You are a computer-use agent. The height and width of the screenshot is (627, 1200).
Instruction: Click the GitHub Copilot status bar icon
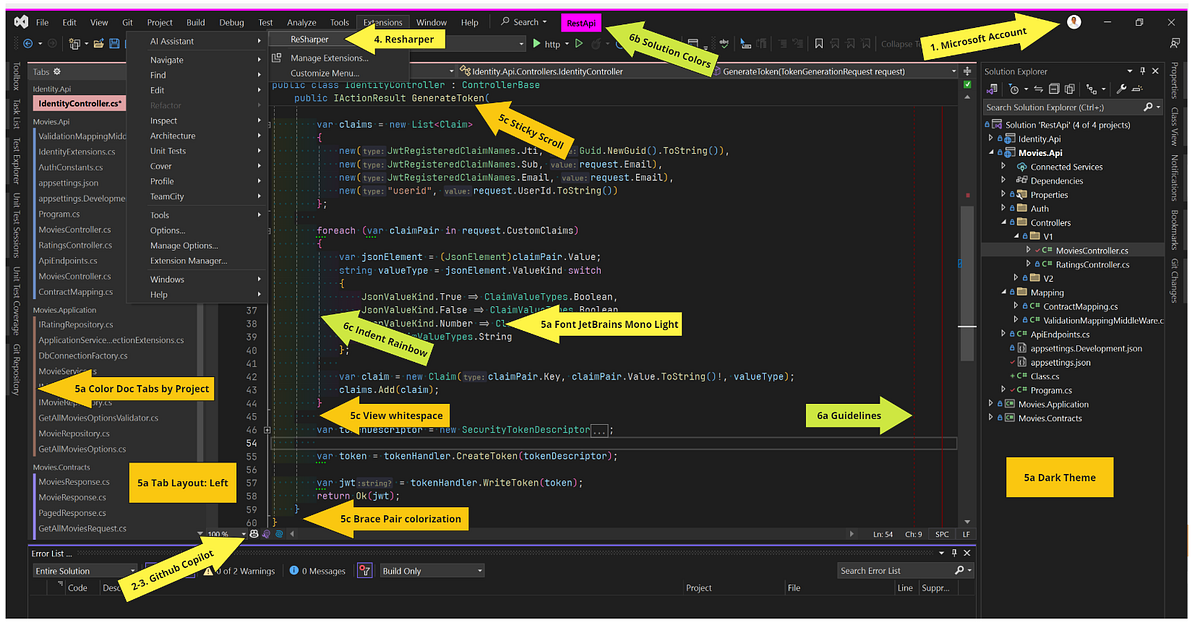(253, 534)
